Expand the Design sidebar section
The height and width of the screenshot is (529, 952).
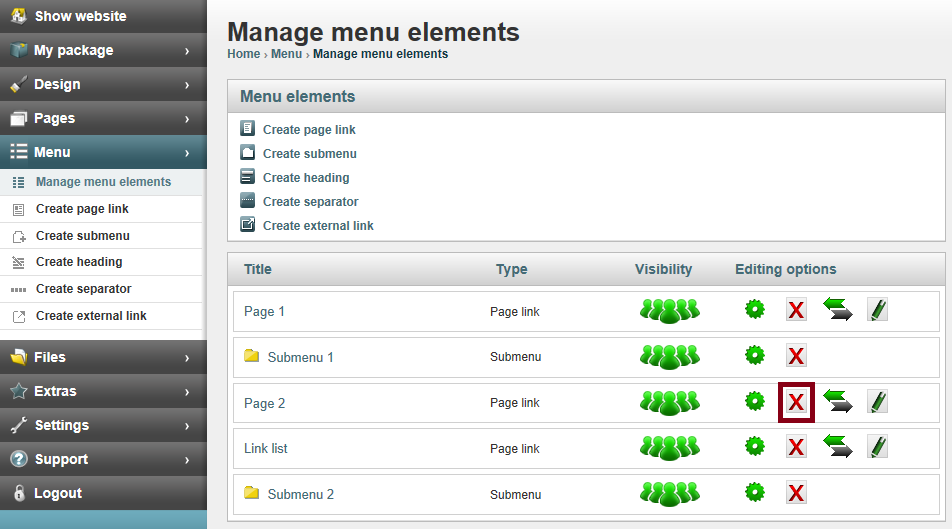[x=103, y=84]
